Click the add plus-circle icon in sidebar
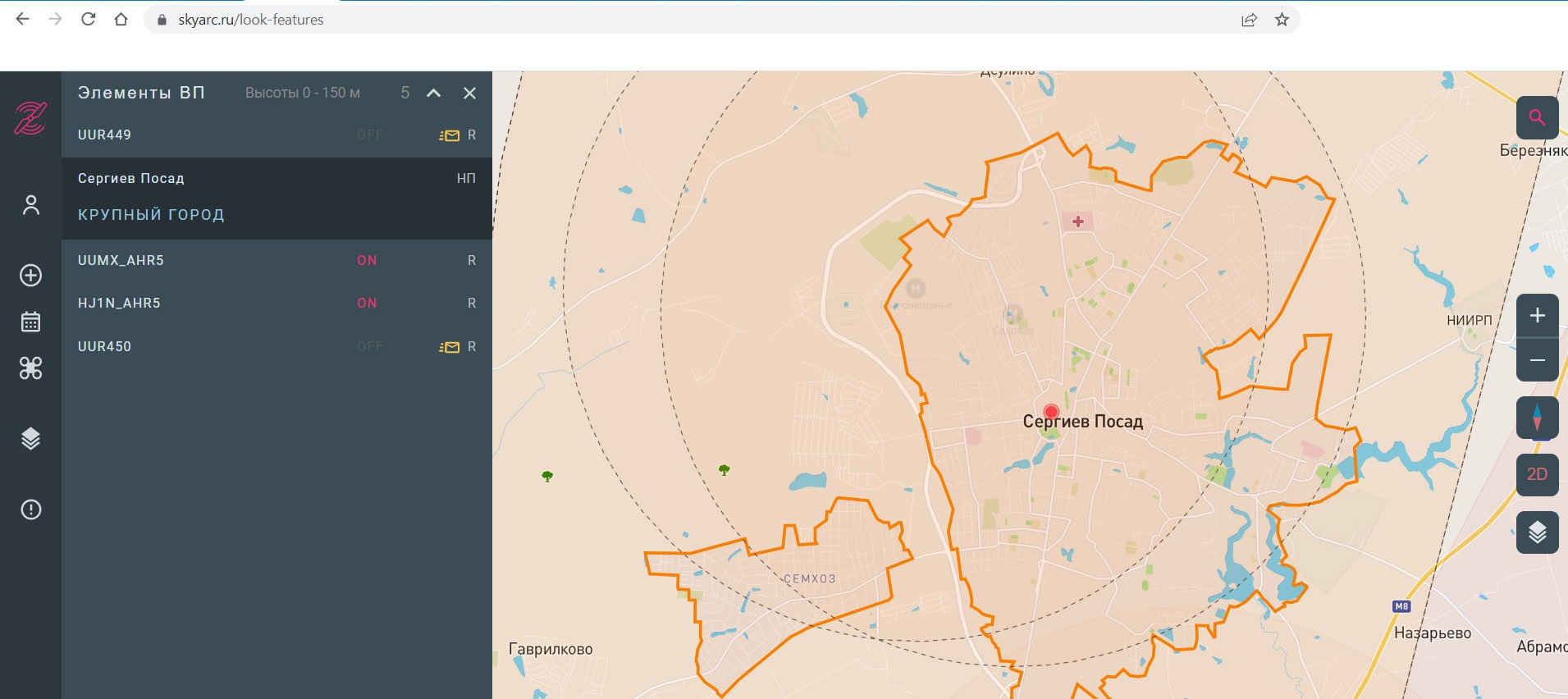The width and height of the screenshot is (1568, 699). point(31,275)
